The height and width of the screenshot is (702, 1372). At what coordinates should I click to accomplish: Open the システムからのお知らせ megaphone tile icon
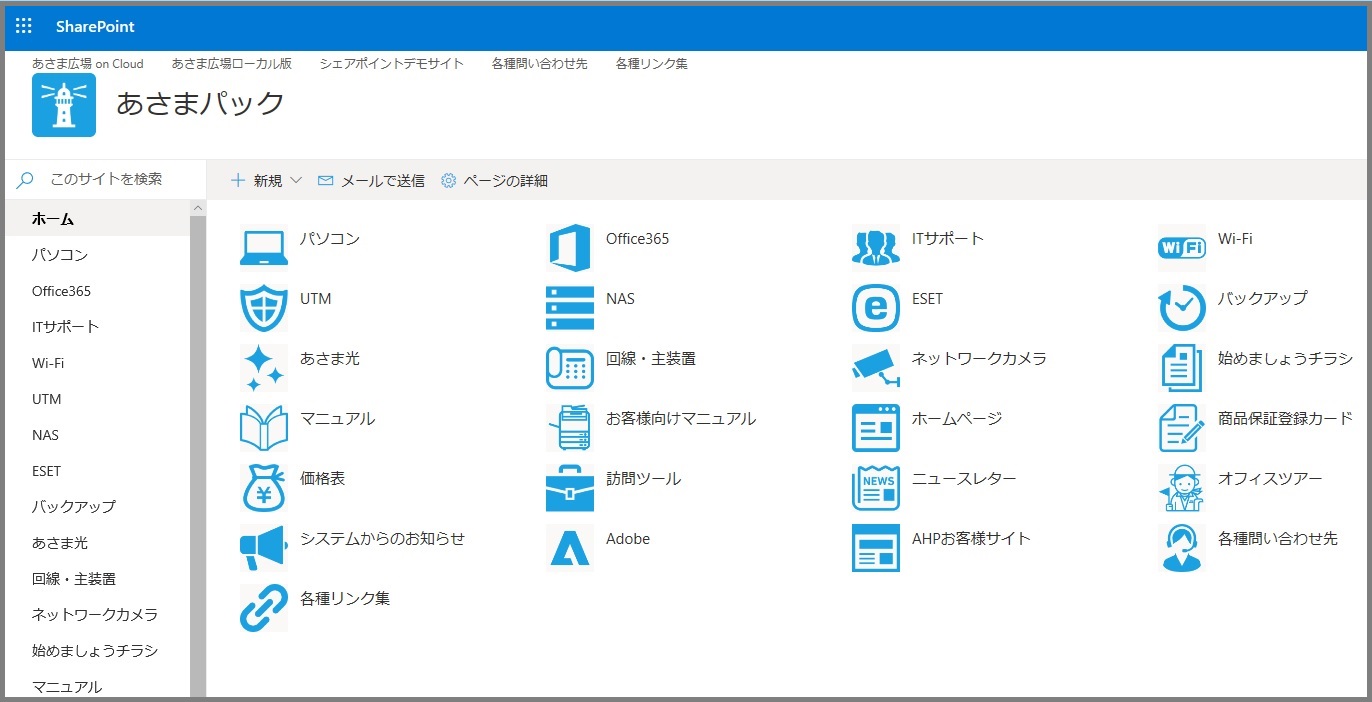point(264,548)
